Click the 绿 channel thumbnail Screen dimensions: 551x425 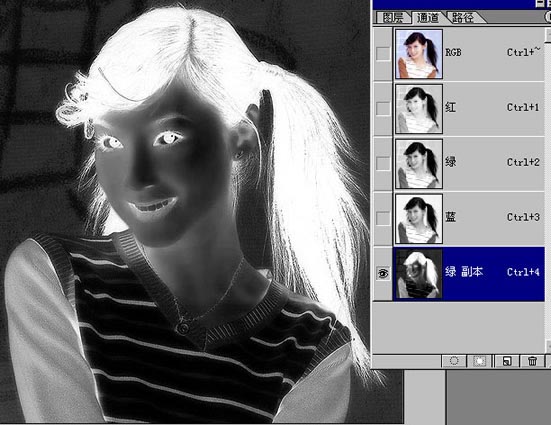pos(419,164)
